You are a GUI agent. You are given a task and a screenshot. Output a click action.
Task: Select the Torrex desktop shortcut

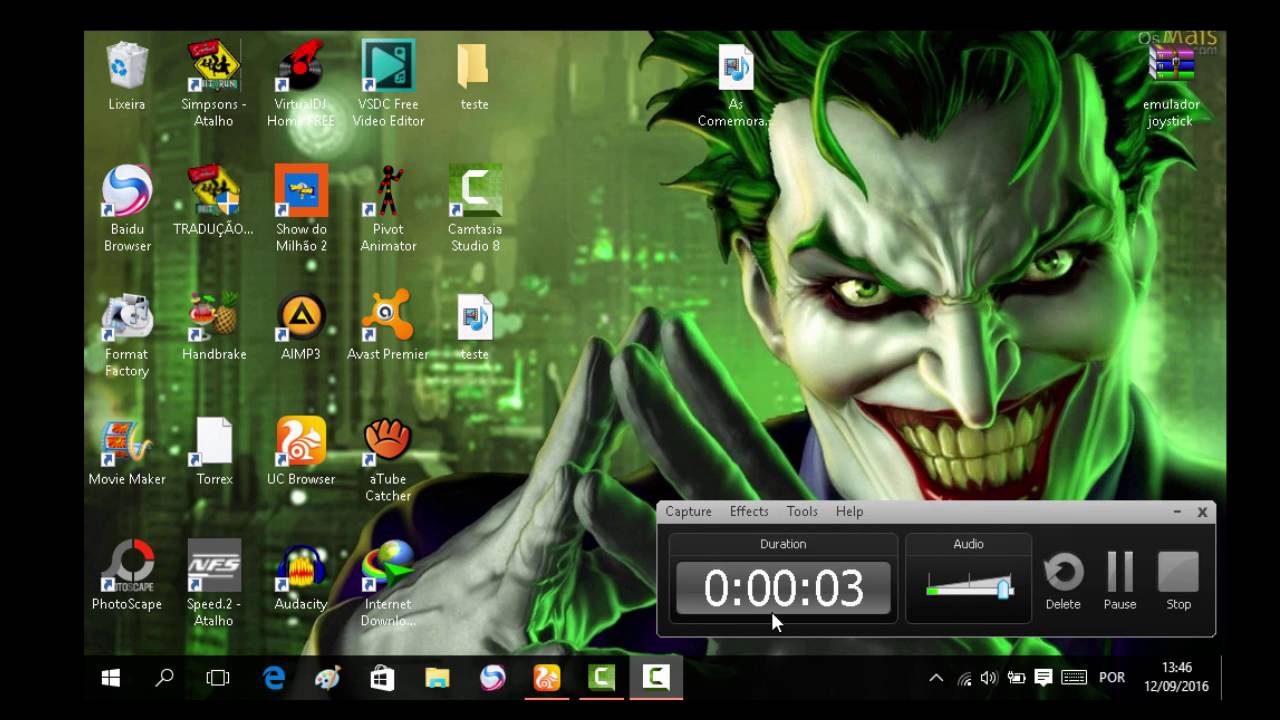click(x=214, y=451)
